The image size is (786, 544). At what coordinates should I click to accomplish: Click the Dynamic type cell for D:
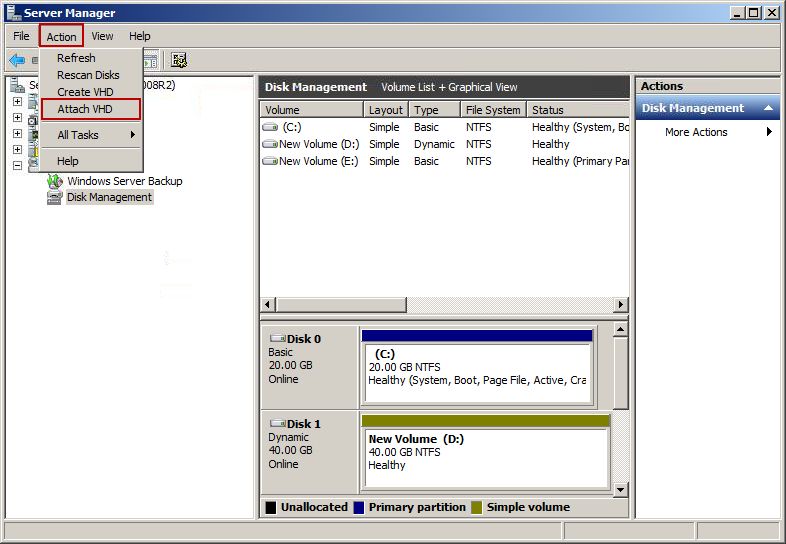point(434,144)
